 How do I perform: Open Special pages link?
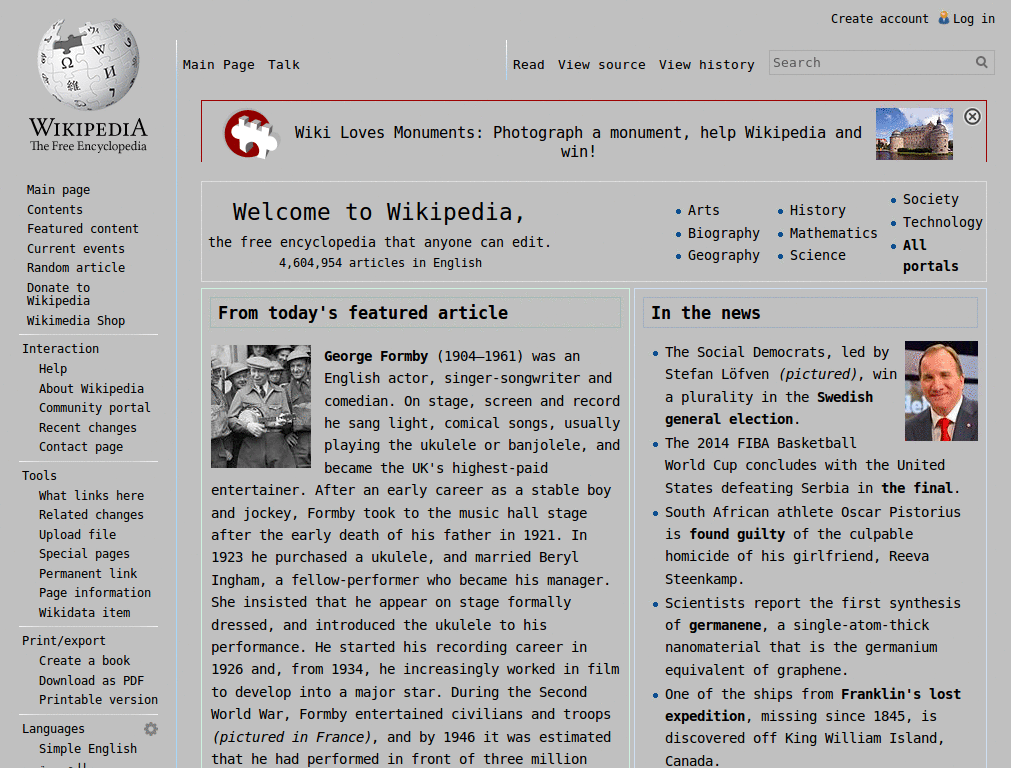(x=84, y=554)
